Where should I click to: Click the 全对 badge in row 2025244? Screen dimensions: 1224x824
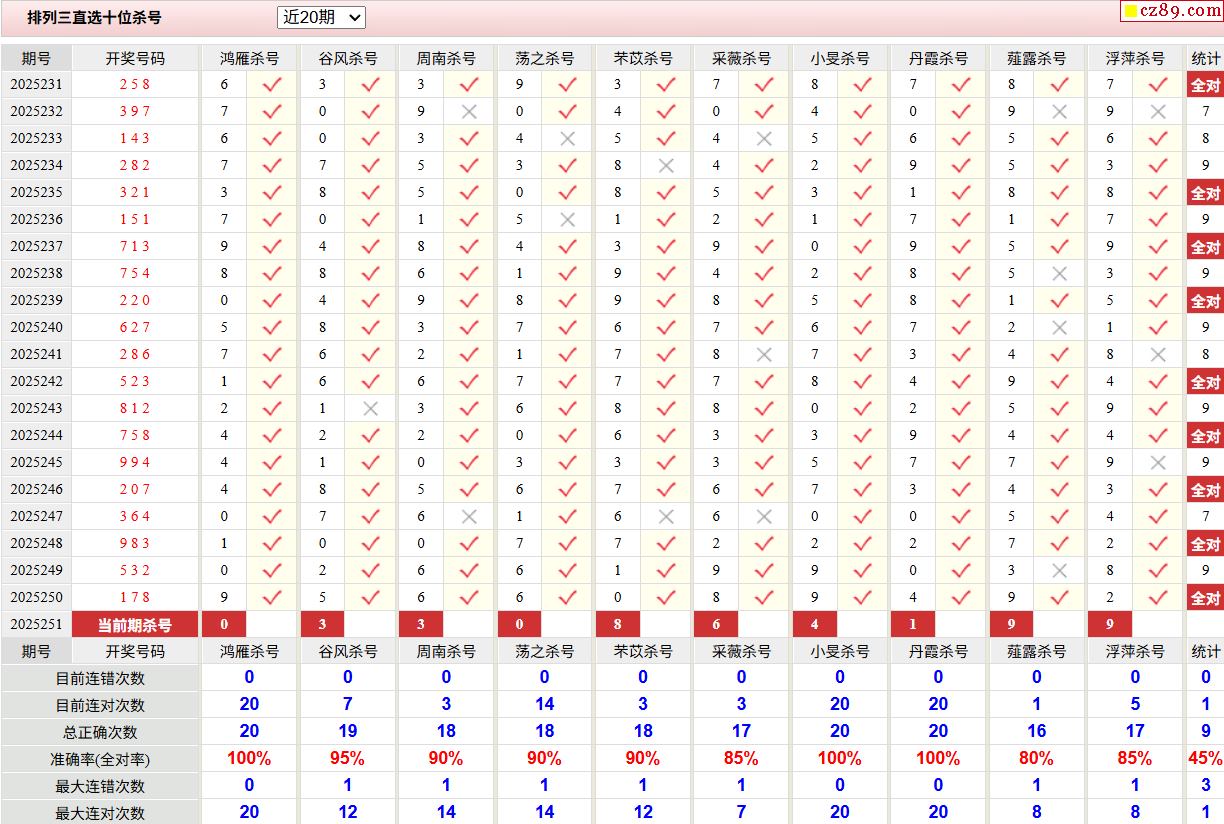point(1205,437)
